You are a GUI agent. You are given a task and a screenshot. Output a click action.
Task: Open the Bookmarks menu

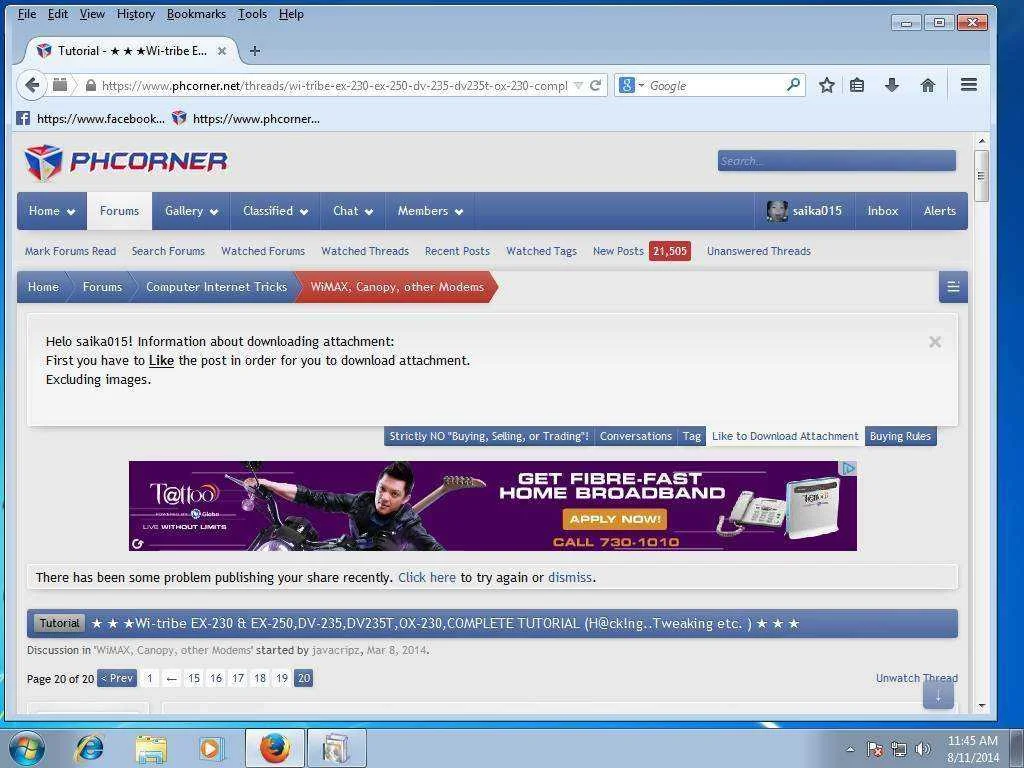coord(196,14)
